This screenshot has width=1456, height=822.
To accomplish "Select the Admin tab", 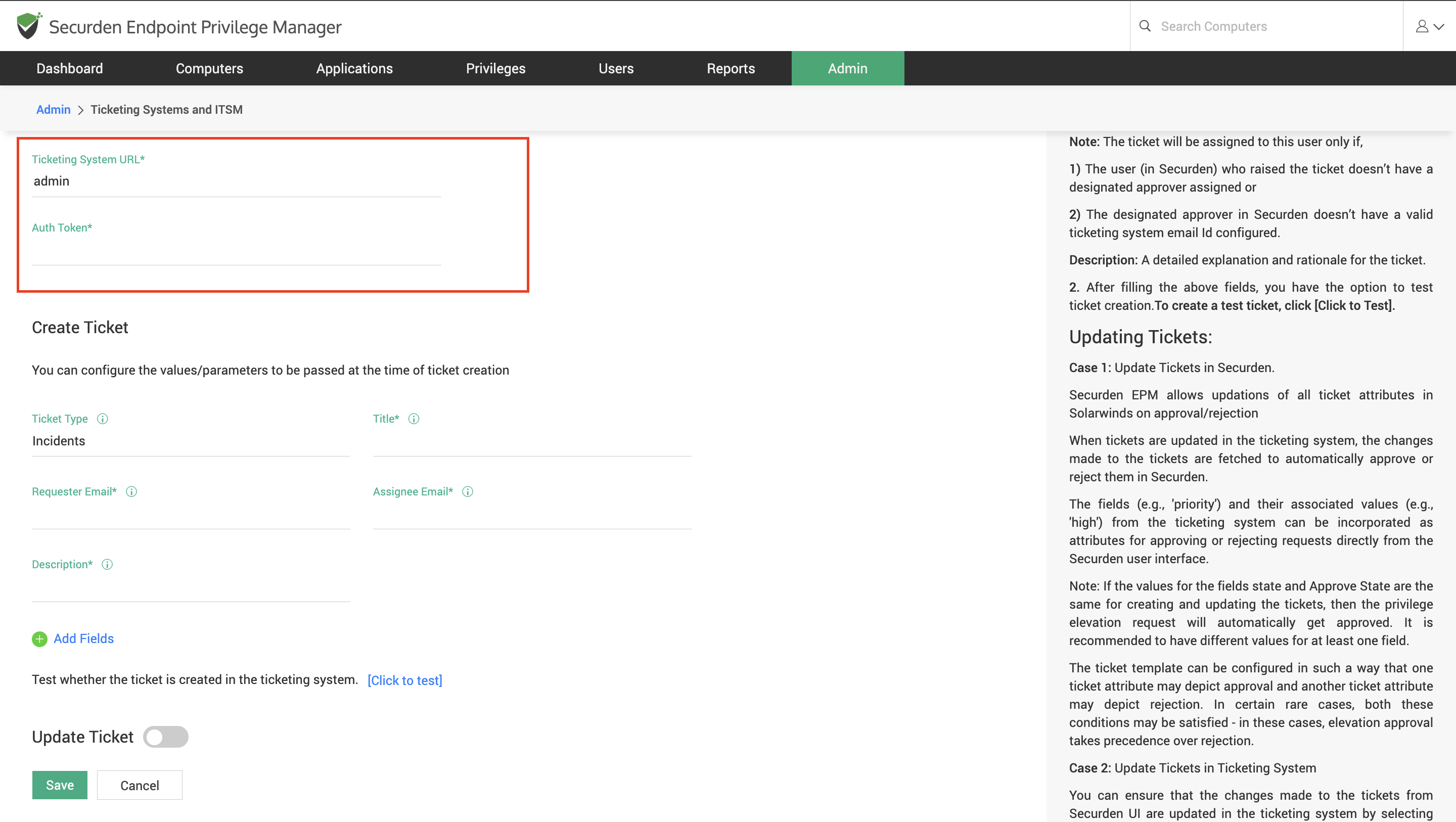I will (847, 68).
